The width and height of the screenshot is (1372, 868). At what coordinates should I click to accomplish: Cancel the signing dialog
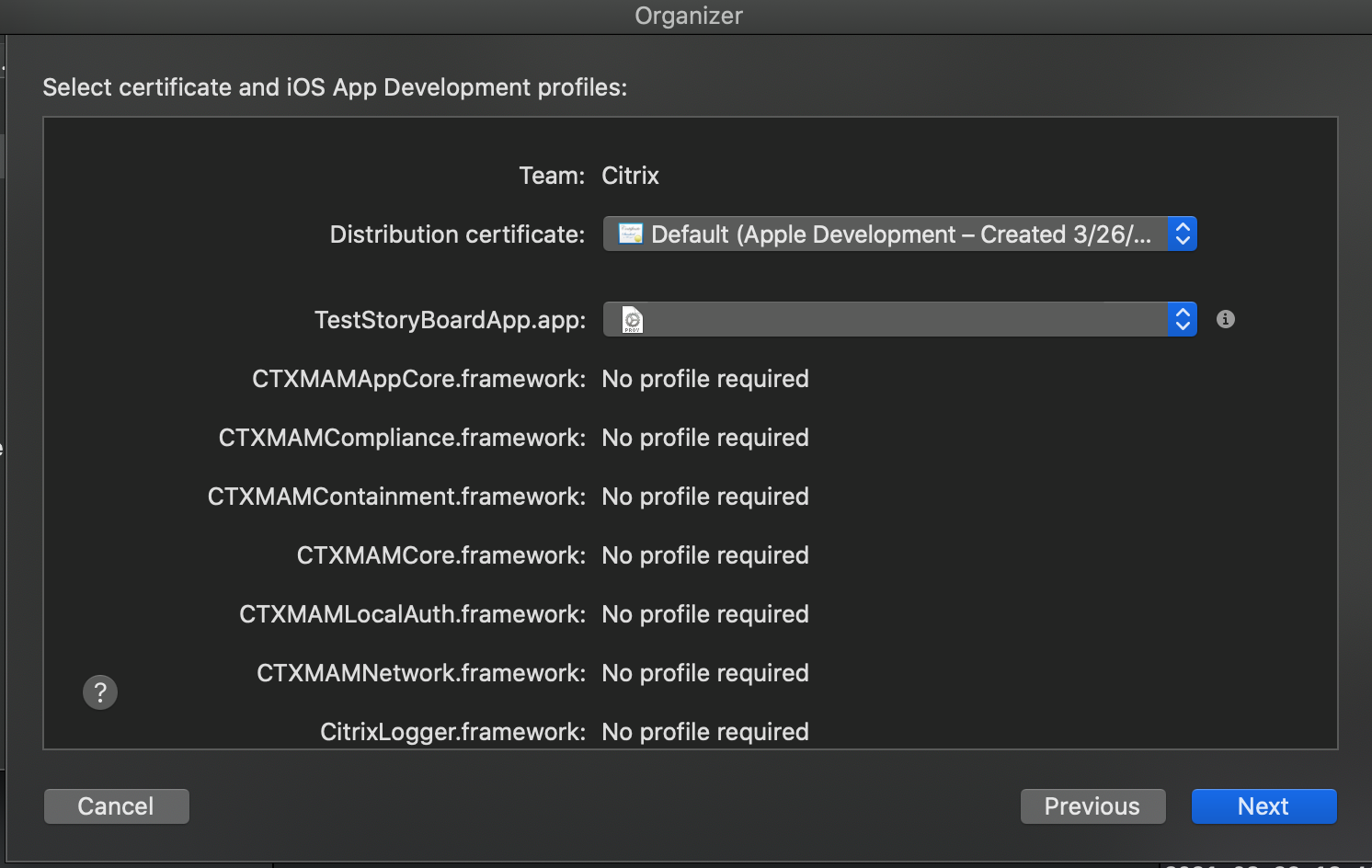[117, 806]
